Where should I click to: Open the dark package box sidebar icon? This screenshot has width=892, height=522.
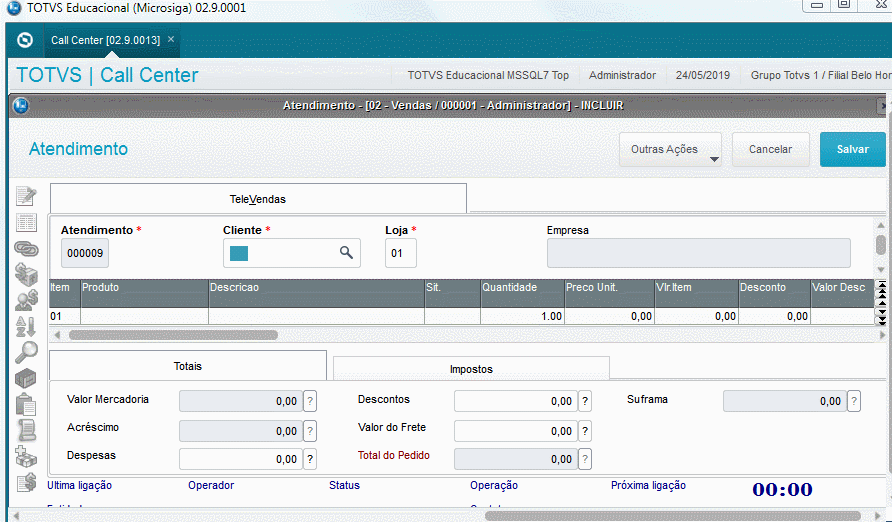tap(26, 378)
